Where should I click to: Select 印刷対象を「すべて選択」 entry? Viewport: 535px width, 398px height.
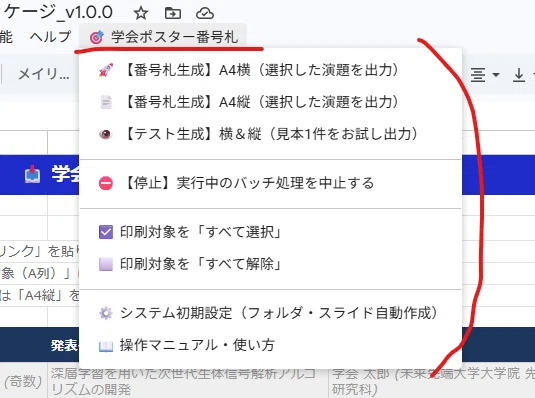[x=270, y=232]
